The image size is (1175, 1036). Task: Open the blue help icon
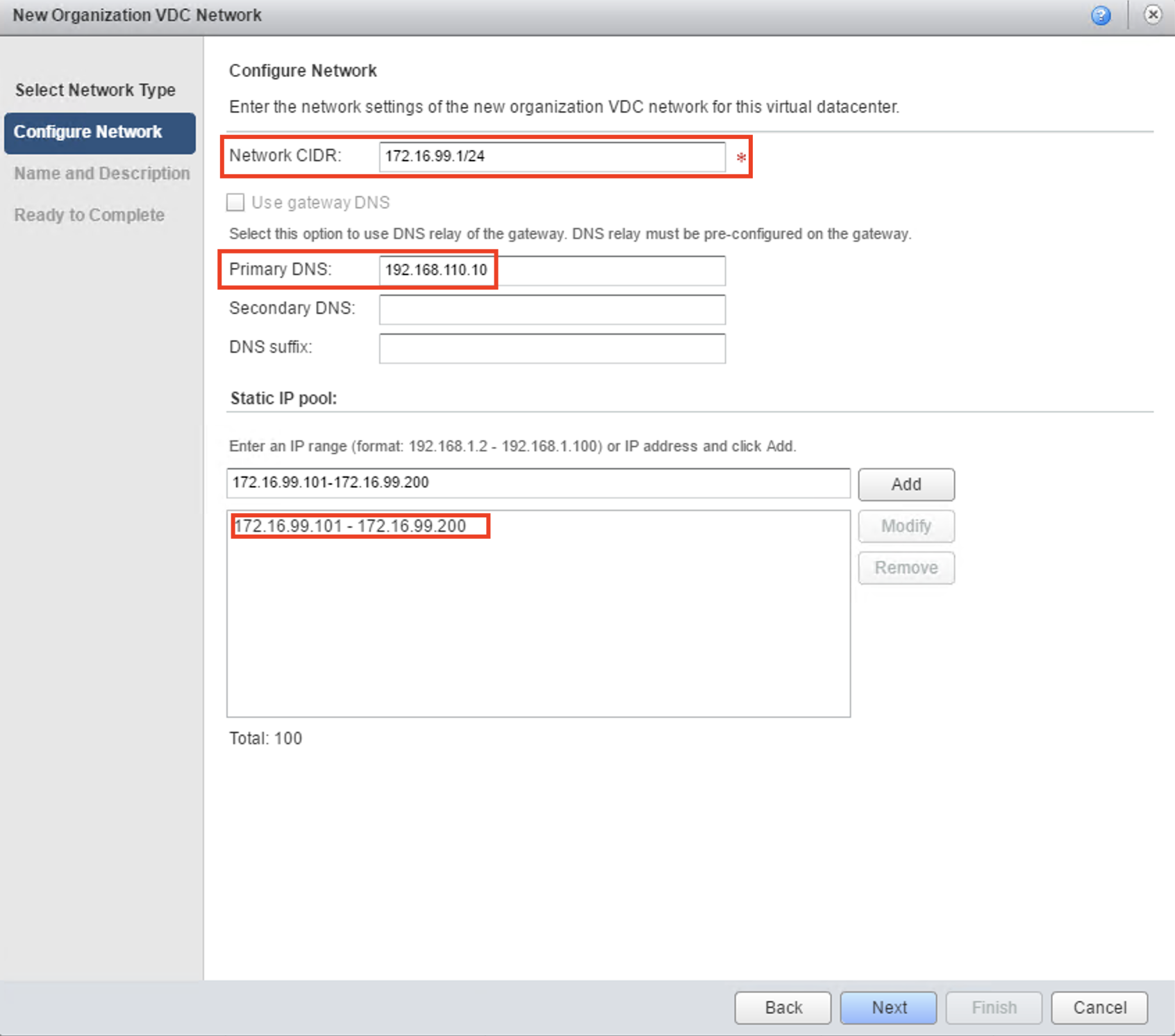pyautogui.click(x=1101, y=15)
